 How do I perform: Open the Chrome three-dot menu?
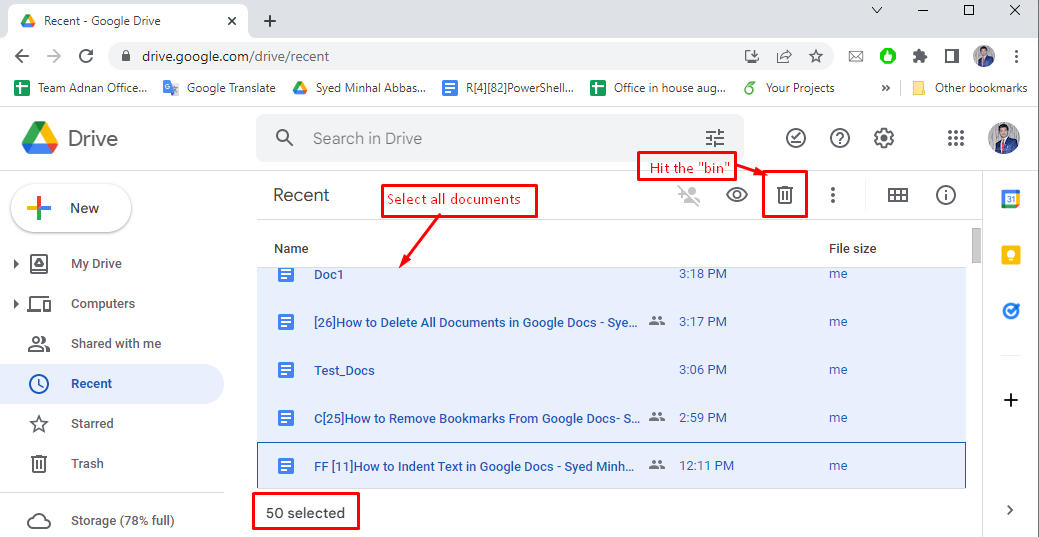(1016, 56)
